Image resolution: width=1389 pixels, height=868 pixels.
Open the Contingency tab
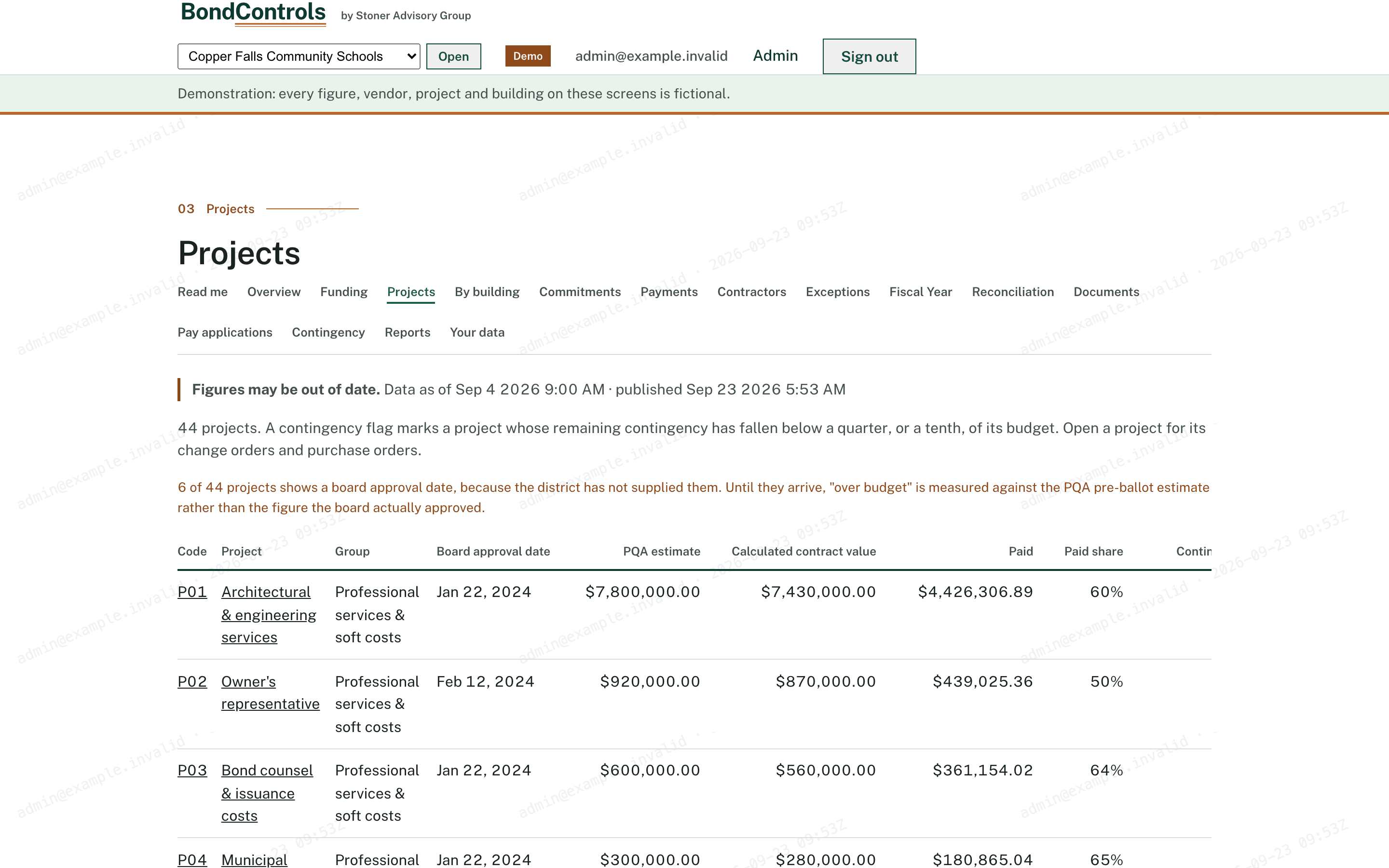coord(328,332)
